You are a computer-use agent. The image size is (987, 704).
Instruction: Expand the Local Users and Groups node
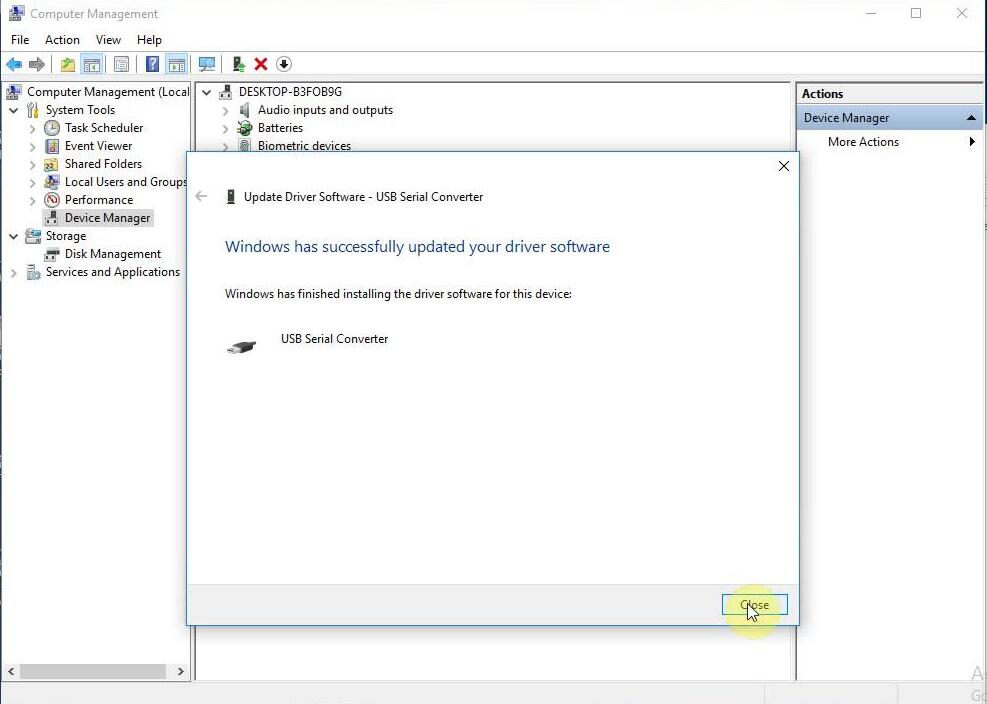[x=33, y=183]
